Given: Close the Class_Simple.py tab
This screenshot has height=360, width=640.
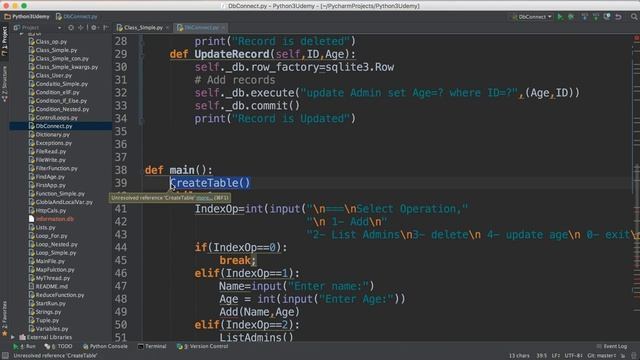Looking at the screenshot, I should [167, 28].
